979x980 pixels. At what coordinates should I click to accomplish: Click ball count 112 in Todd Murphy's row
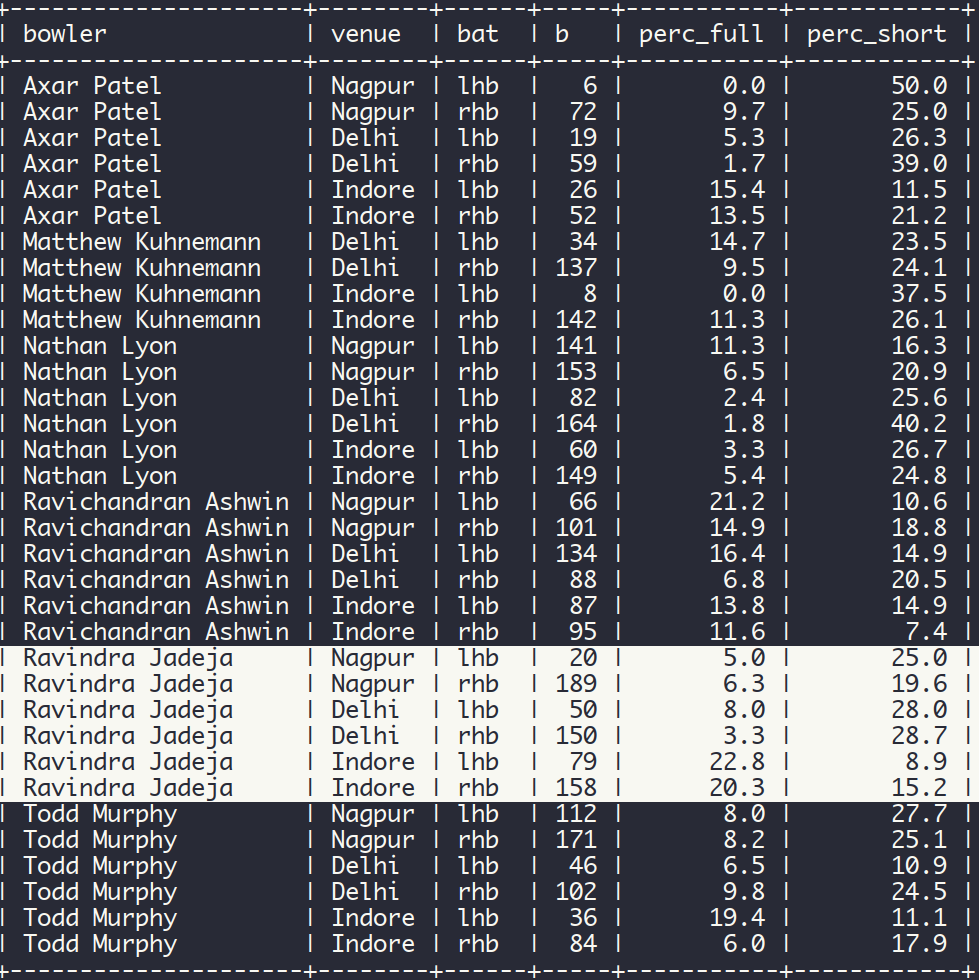coord(576,814)
